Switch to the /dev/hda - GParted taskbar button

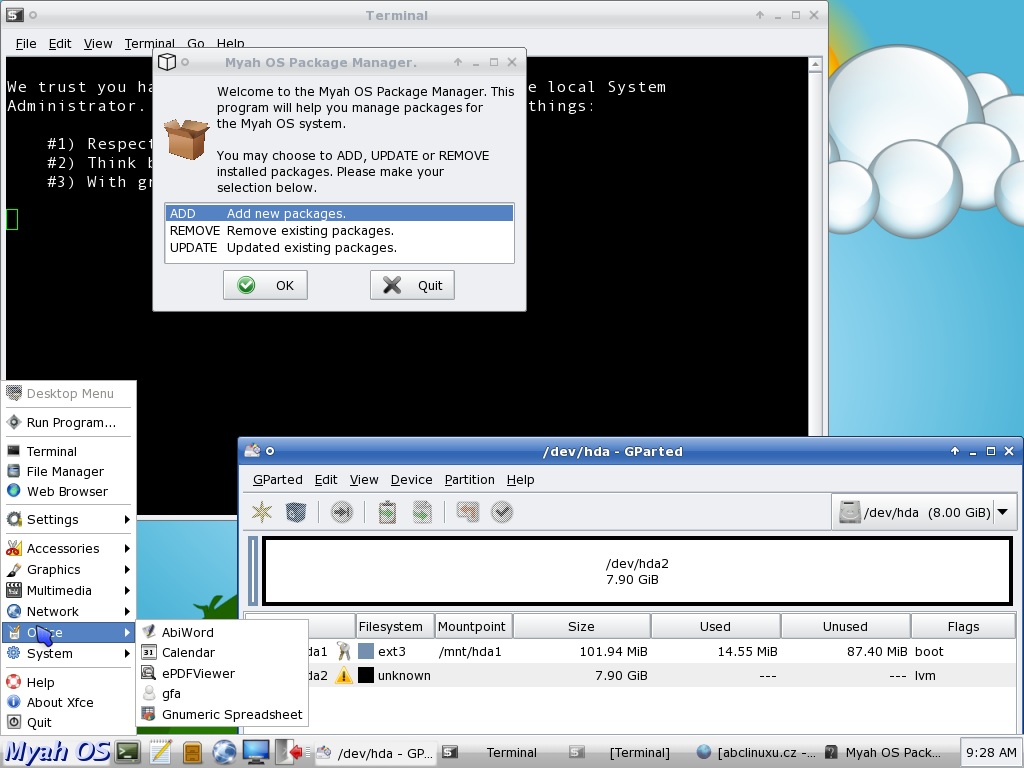click(375, 753)
